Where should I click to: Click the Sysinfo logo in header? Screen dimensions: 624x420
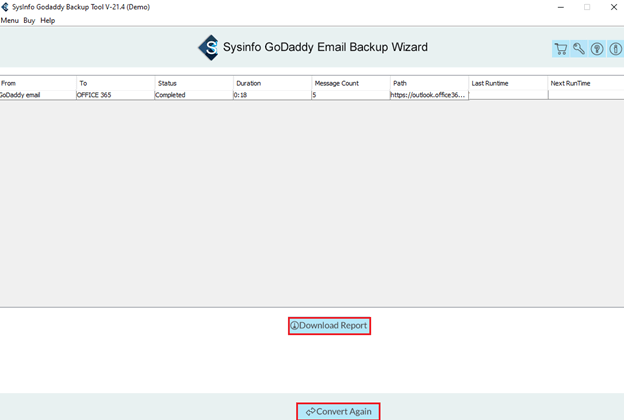(x=209, y=47)
